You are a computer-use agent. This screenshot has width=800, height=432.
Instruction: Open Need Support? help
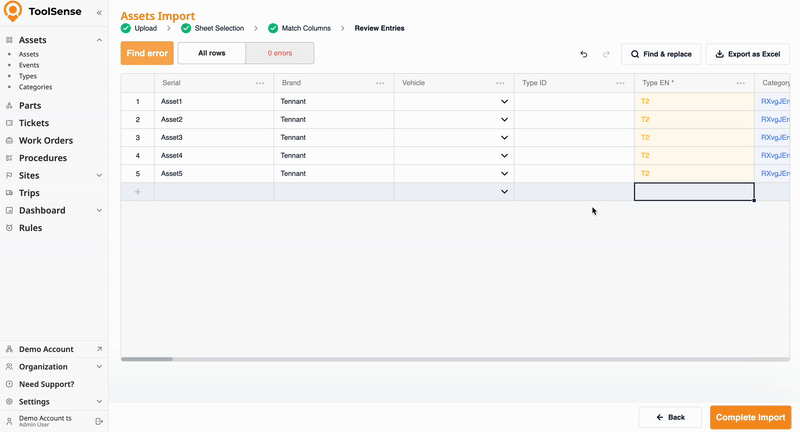point(46,384)
